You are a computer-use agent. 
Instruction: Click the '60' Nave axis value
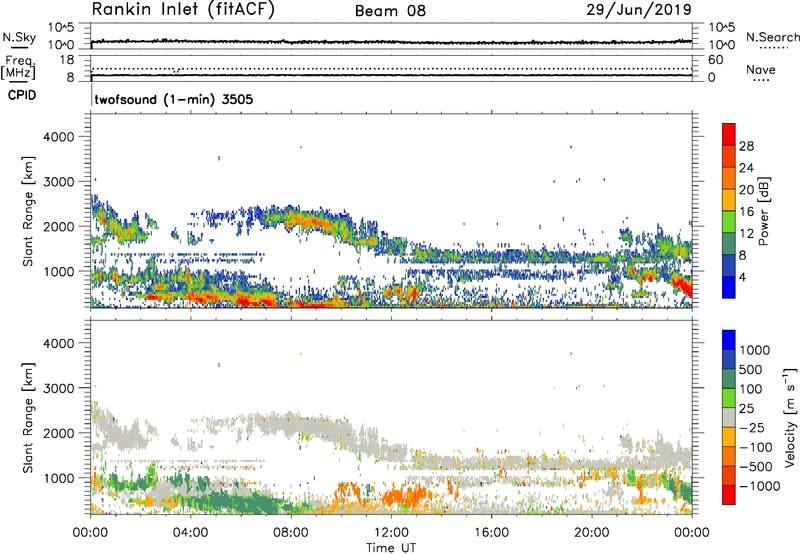(x=715, y=60)
